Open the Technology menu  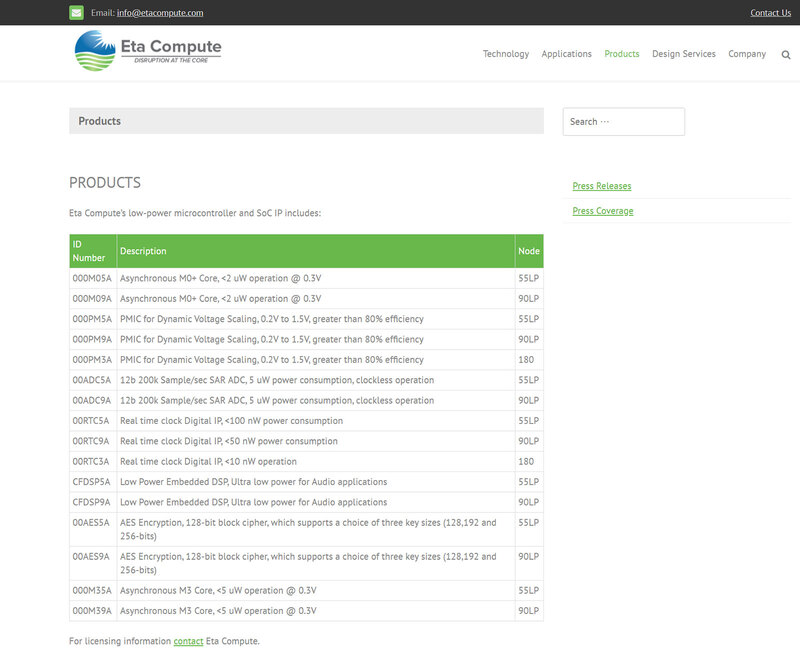pyautogui.click(x=506, y=54)
